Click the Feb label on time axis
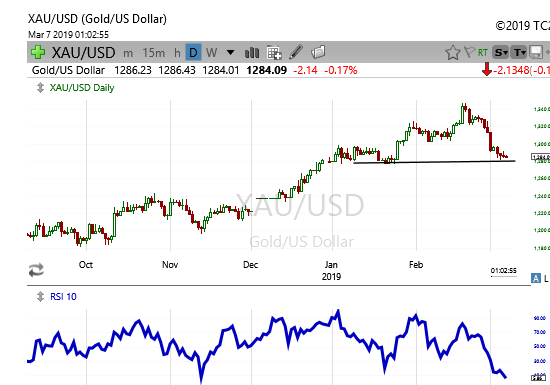Image resolution: width=550 pixels, height=385 pixels. click(x=416, y=265)
